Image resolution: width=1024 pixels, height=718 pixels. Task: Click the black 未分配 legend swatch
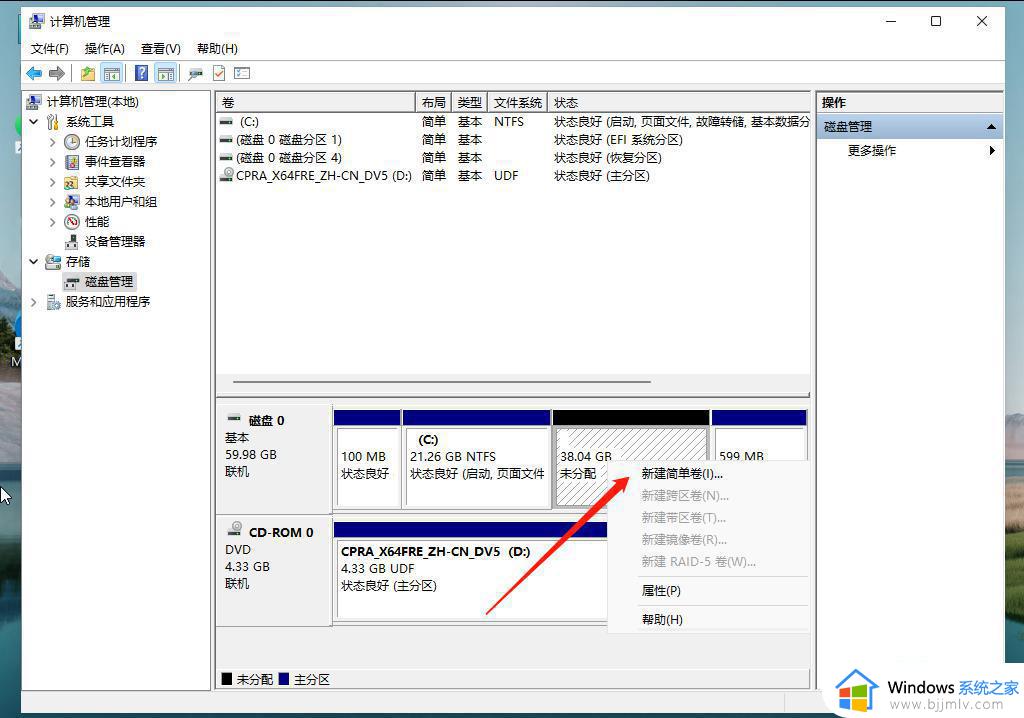(x=227, y=679)
